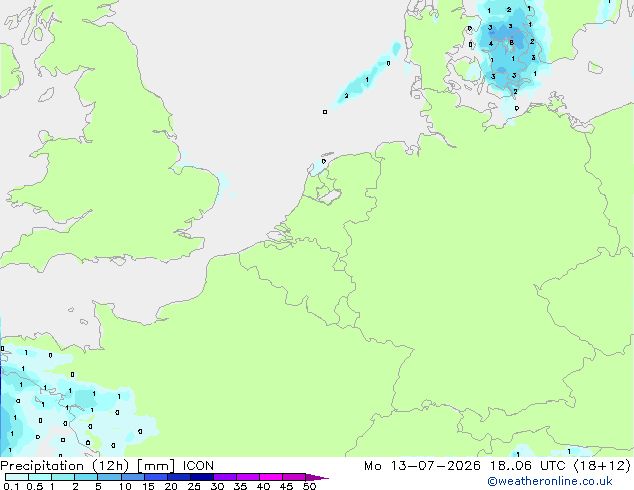Image resolution: width=634 pixels, height=490 pixels.
Task: Click the '0' value on the Dutch north coast
Action: (324, 161)
